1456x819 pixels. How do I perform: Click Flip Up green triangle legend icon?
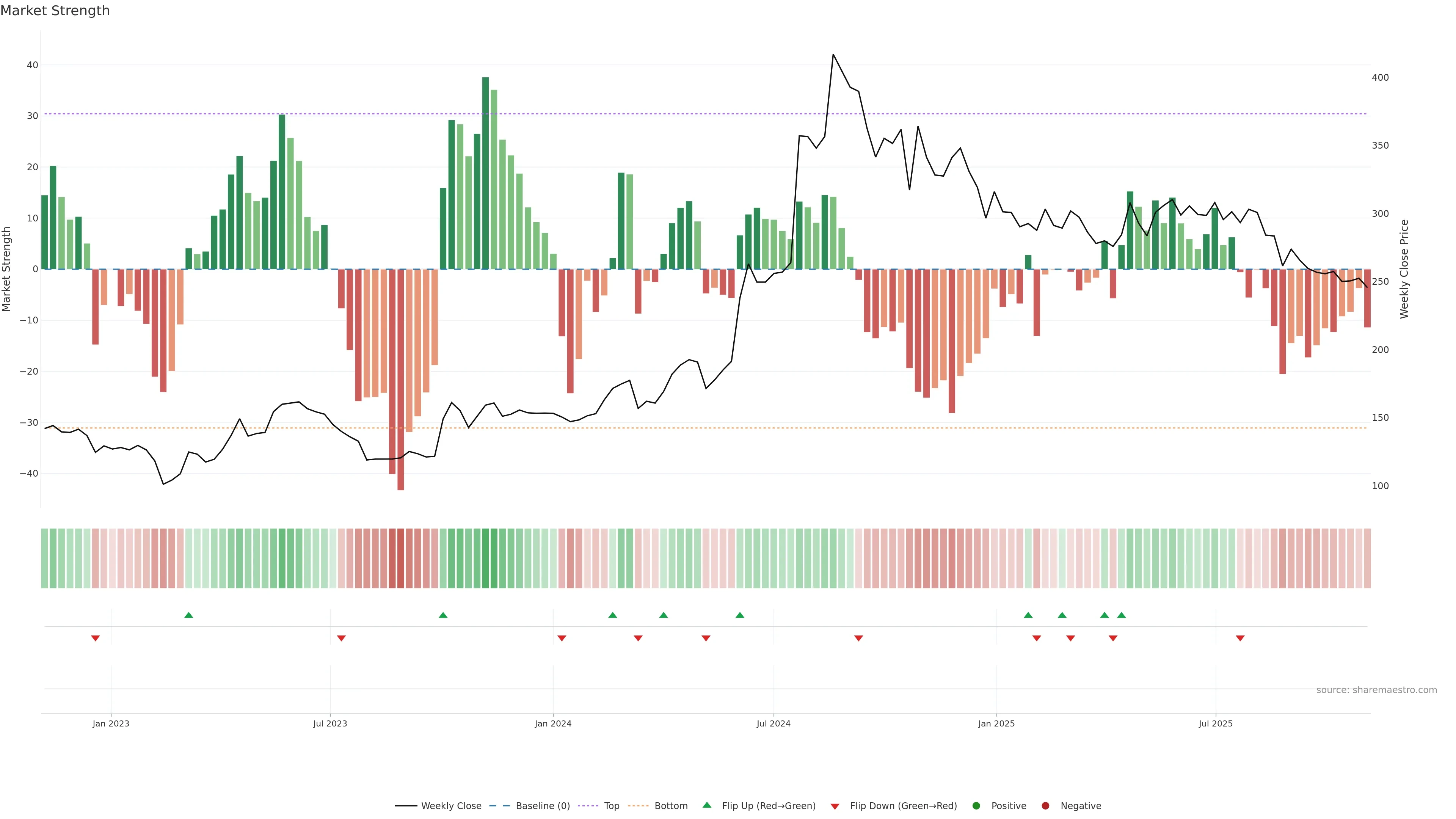[x=706, y=805]
